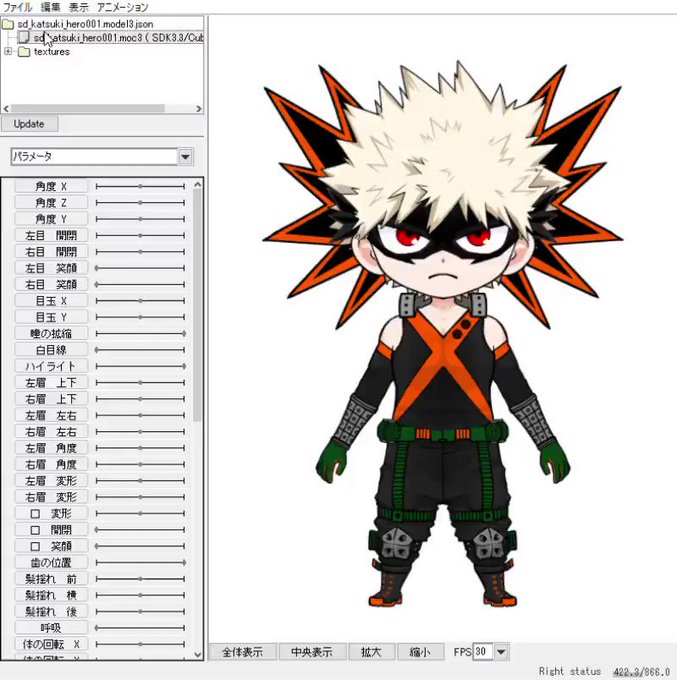677x680 pixels.
Task: Open the アニメーション menu
Action: pyautogui.click(x=122, y=7)
